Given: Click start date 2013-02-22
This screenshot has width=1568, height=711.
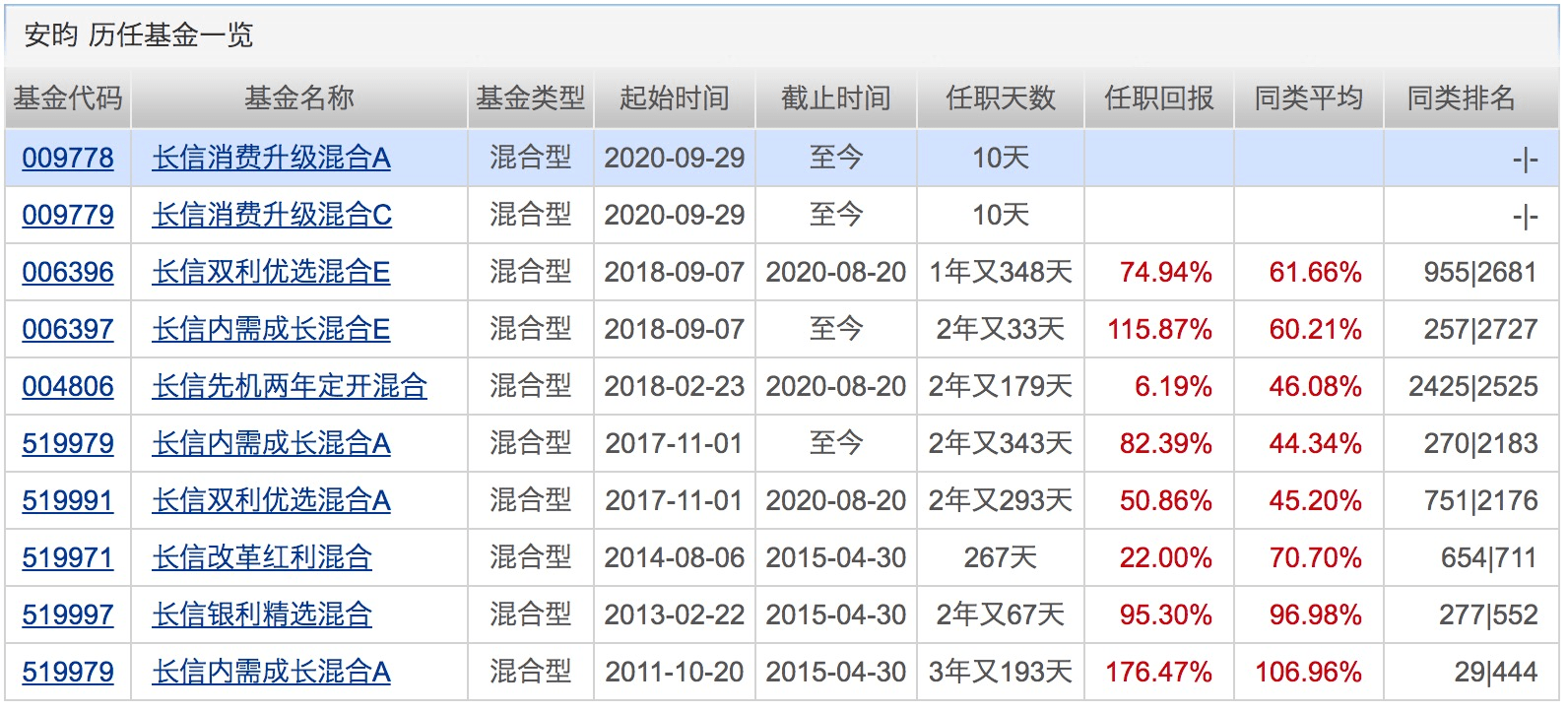Looking at the screenshot, I should [675, 614].
